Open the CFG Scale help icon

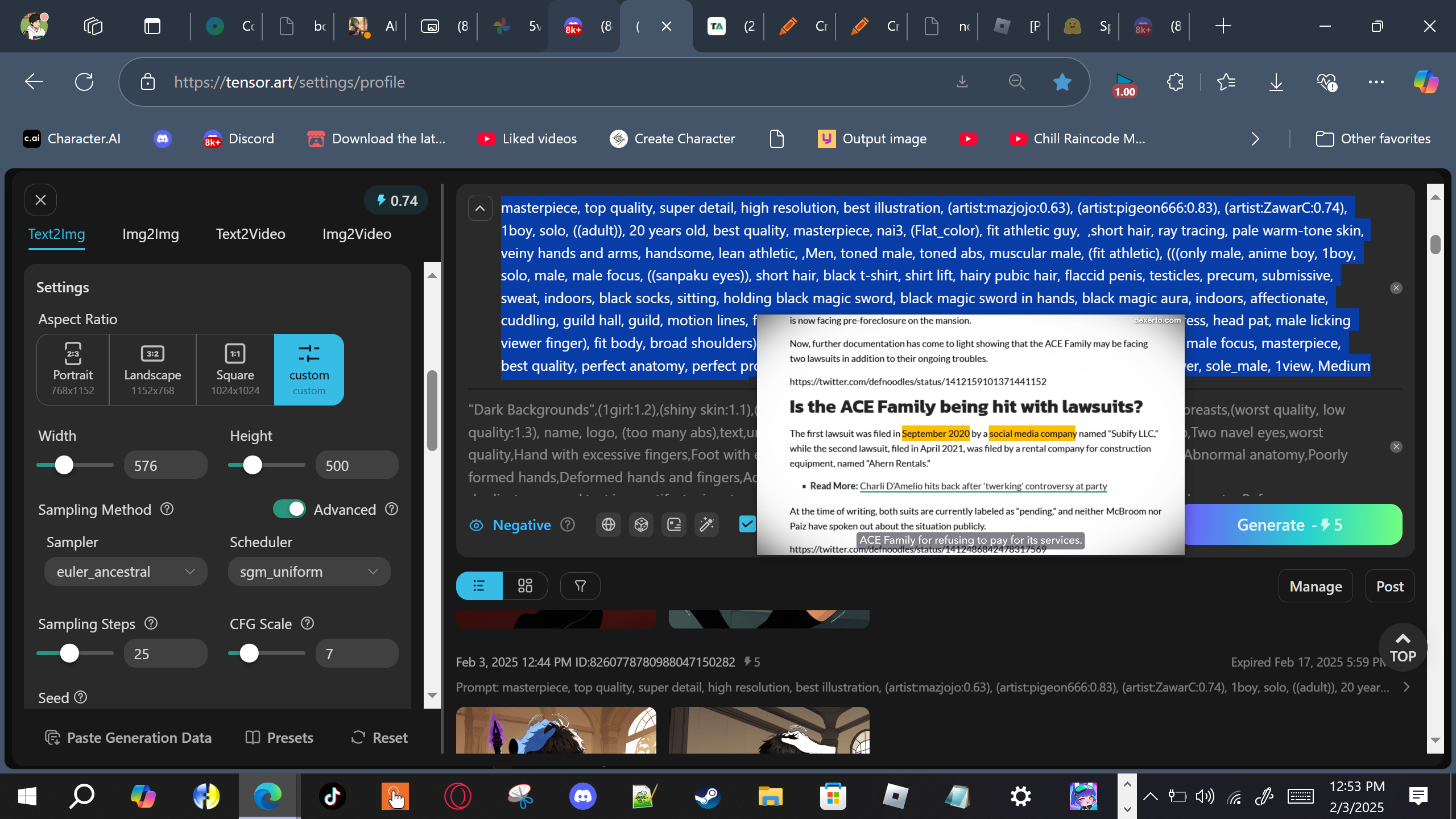[x=307, y=623]
